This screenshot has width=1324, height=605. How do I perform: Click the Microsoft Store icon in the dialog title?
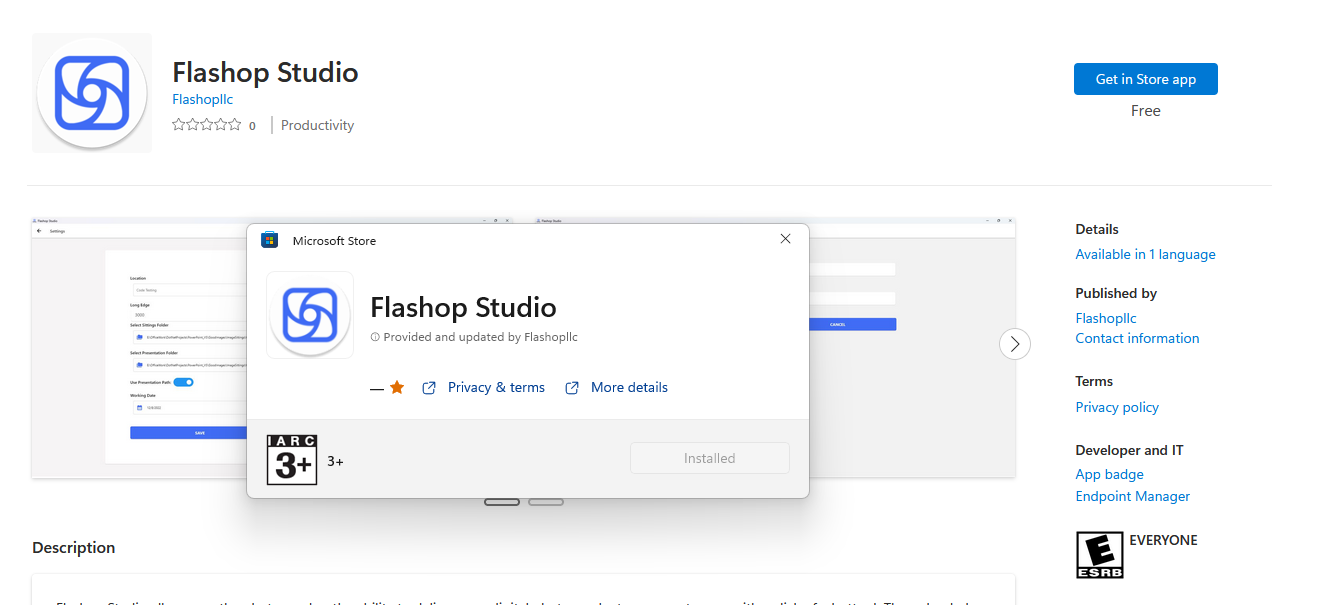click(x=269, y=240)
